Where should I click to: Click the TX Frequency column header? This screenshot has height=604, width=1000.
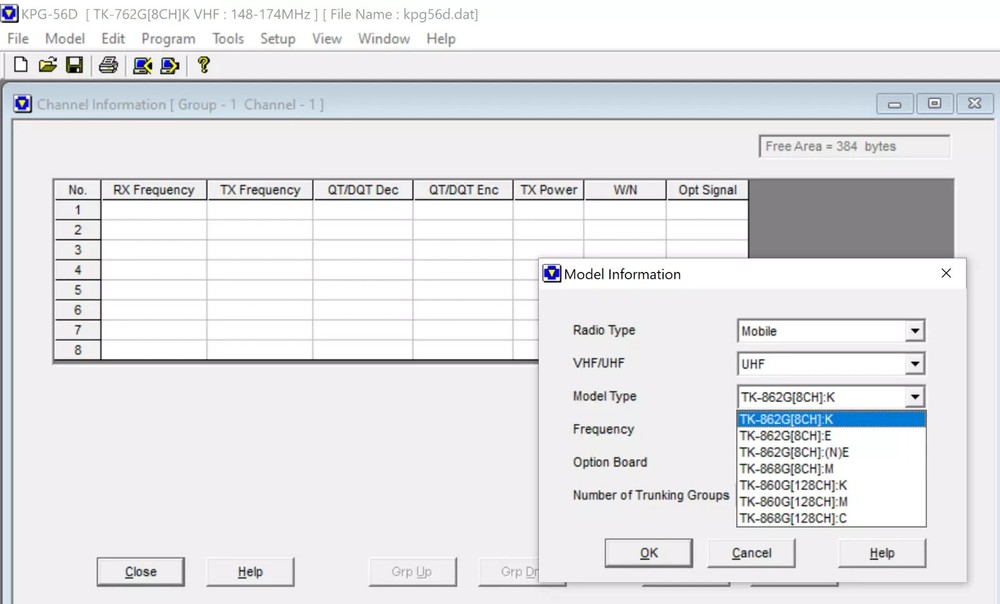click(260, 190)
